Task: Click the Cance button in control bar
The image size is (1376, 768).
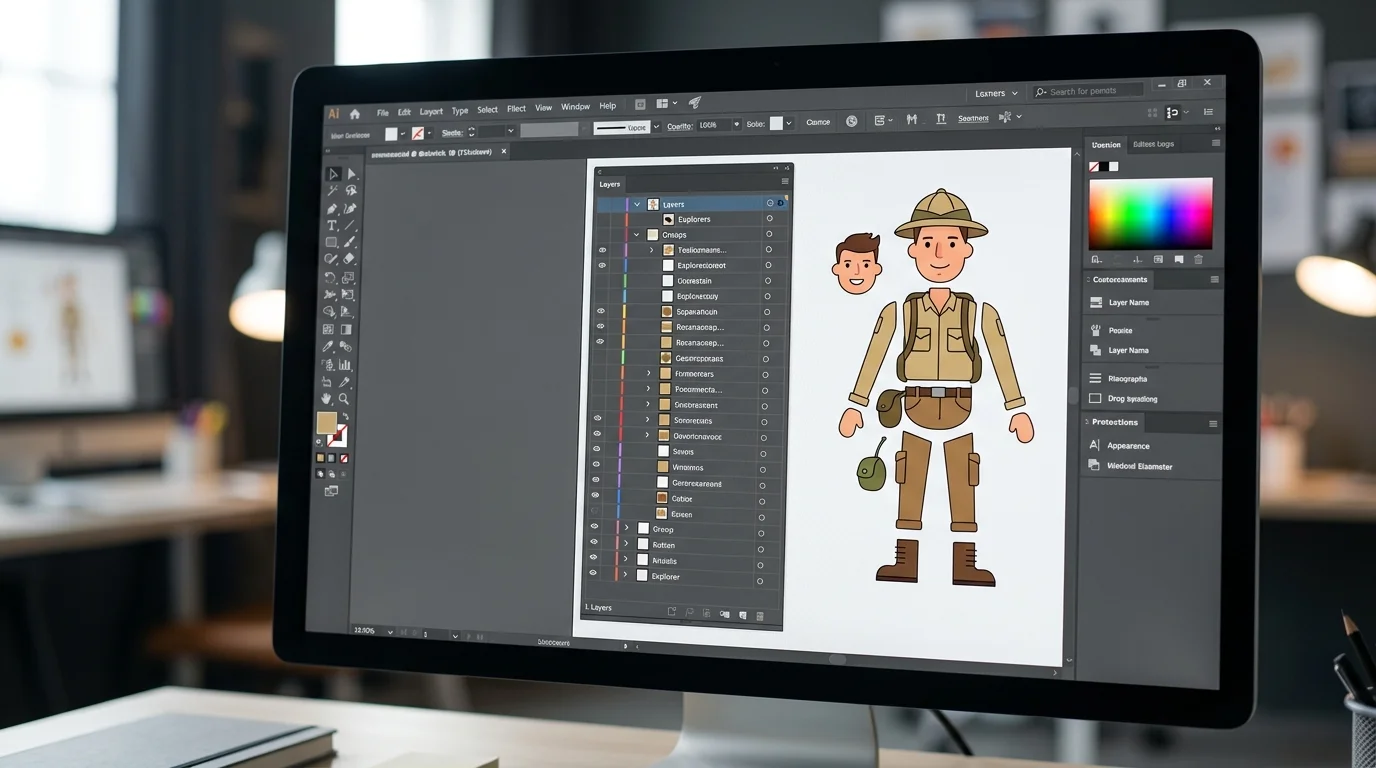Action: 818,122
